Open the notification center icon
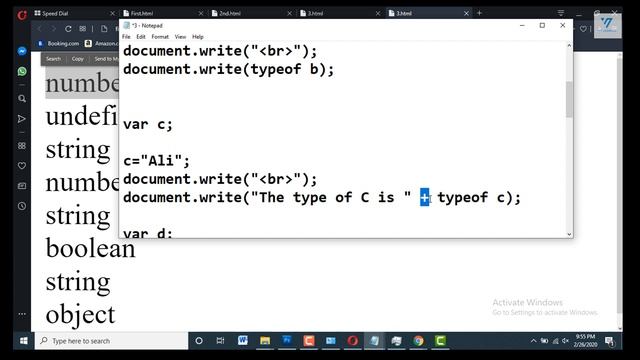 coord(609,341)
